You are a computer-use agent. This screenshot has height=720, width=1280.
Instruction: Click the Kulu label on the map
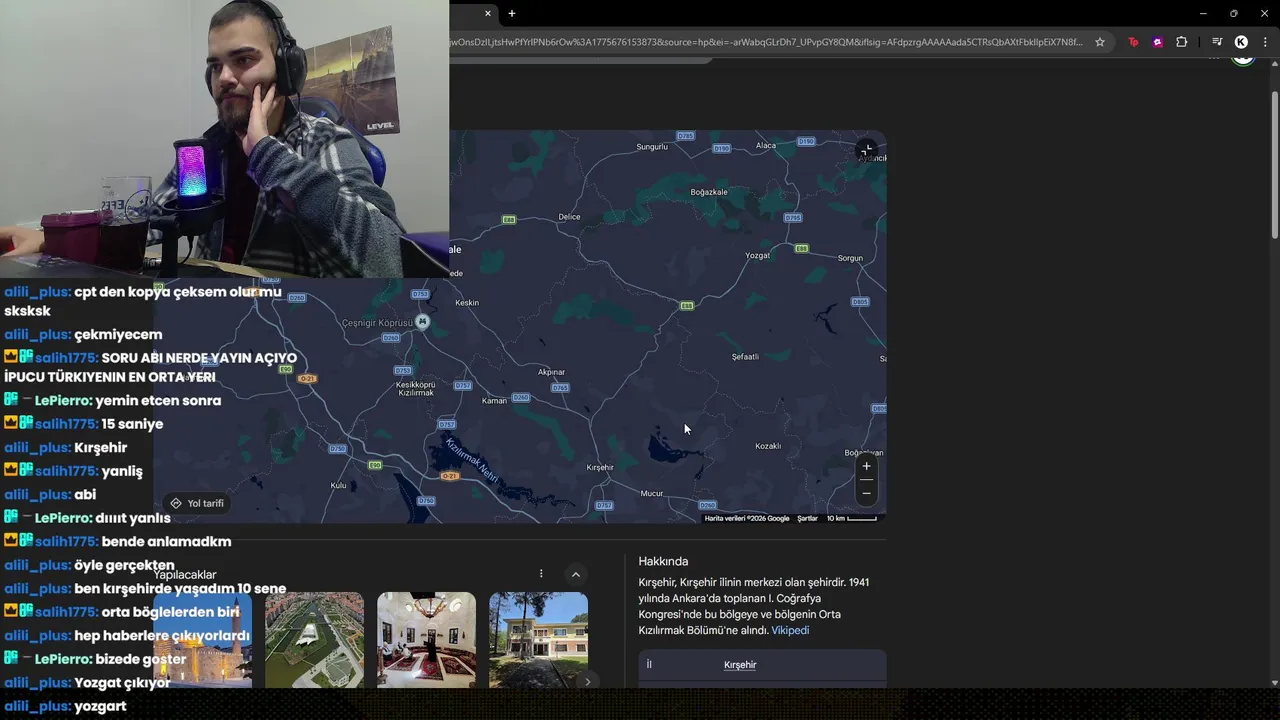point(338,485)
